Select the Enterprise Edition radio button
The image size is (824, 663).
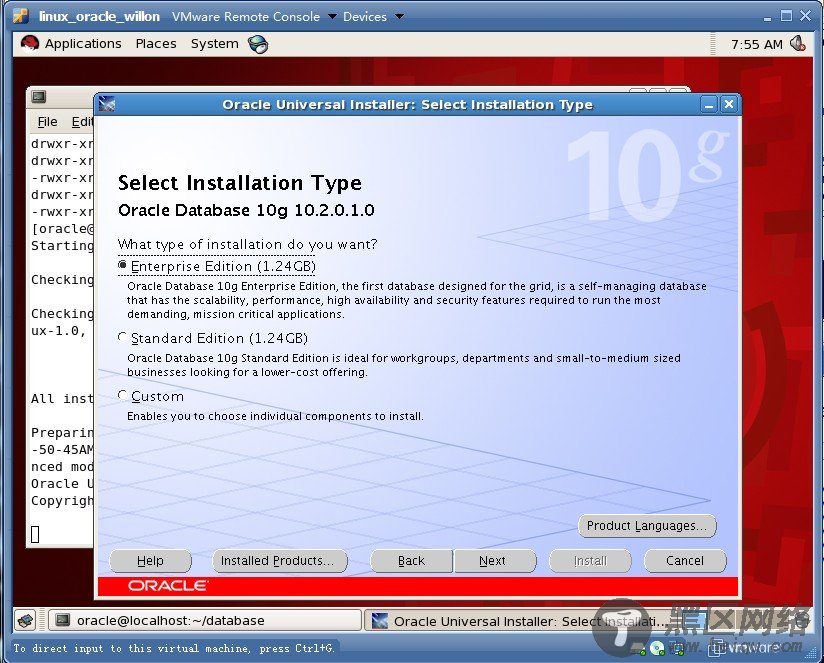coord(122,266)
